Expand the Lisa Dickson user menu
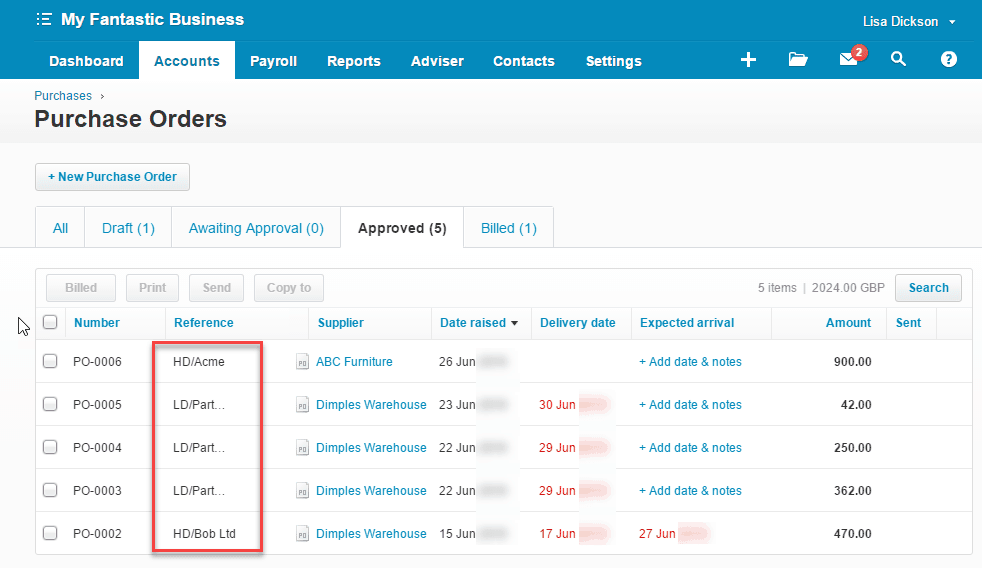 [x=909, y=21]
